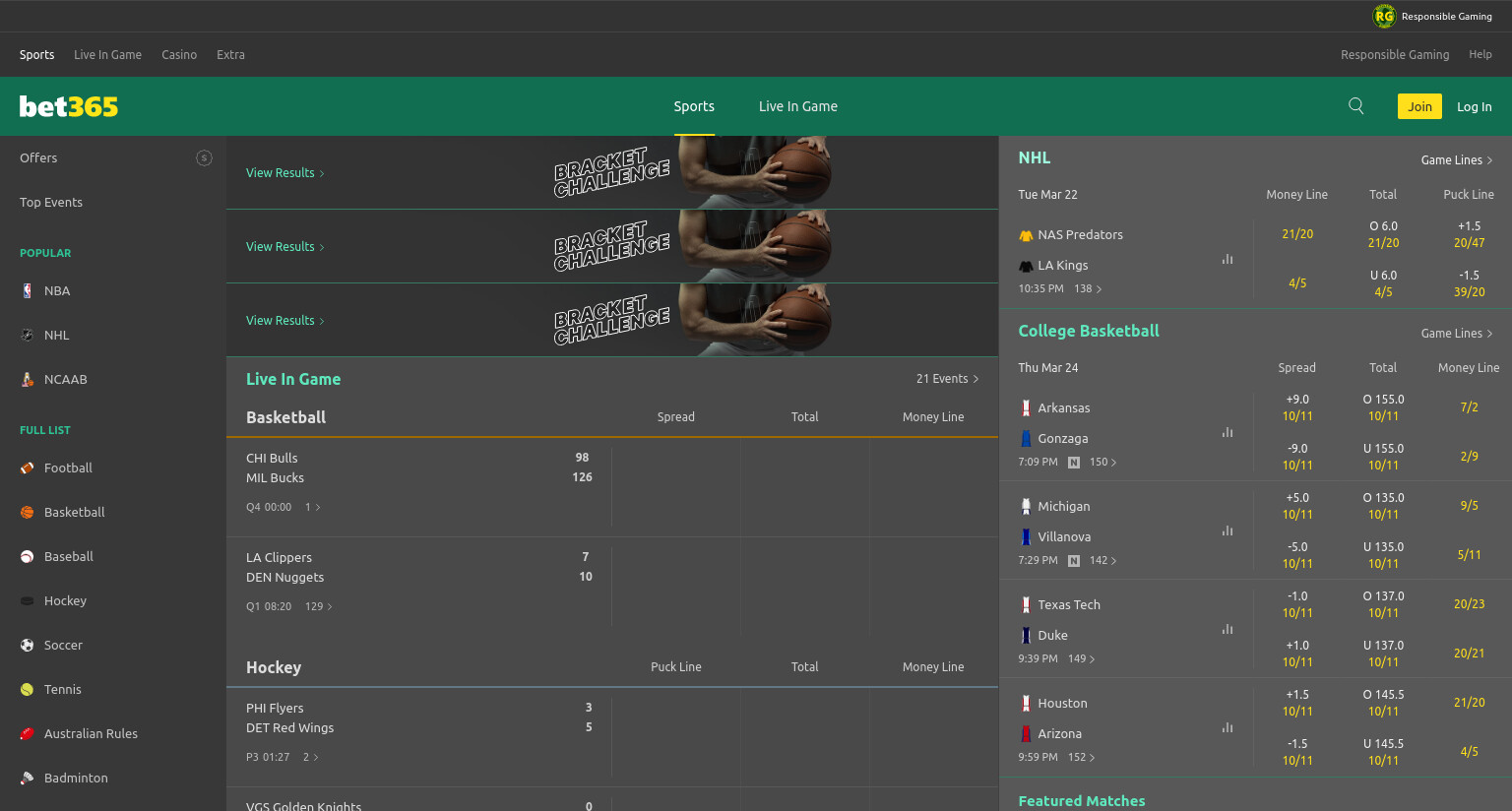Expand 138 markets for Predators vs Kings
The width and height of the screenshot is (1512, 811).
pos(1088,288)
